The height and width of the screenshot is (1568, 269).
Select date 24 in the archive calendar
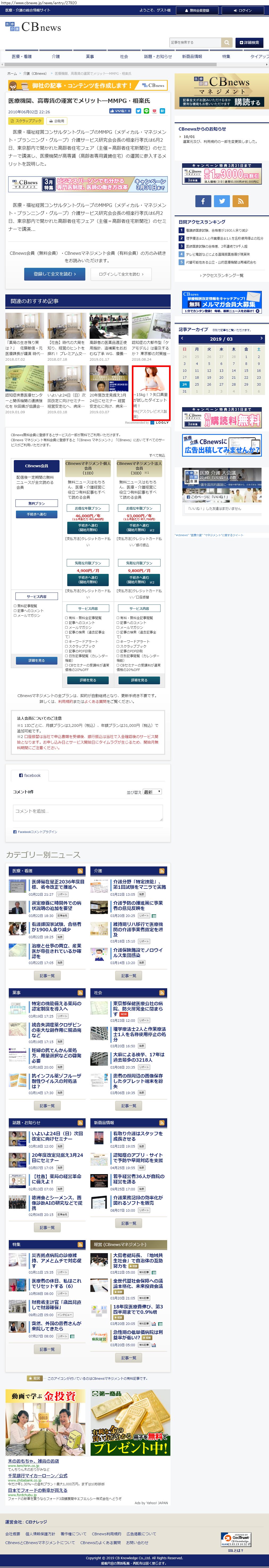click(x=184, y=385)
